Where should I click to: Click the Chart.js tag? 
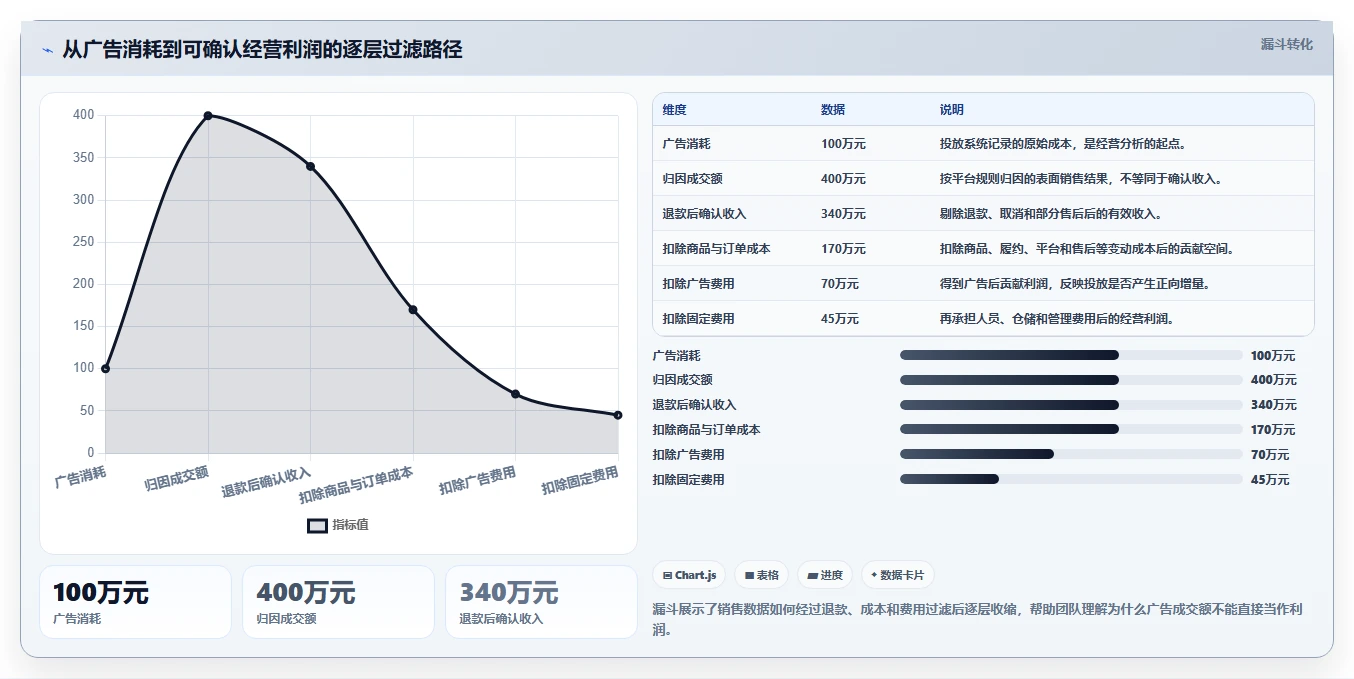(x=690, y=575)
